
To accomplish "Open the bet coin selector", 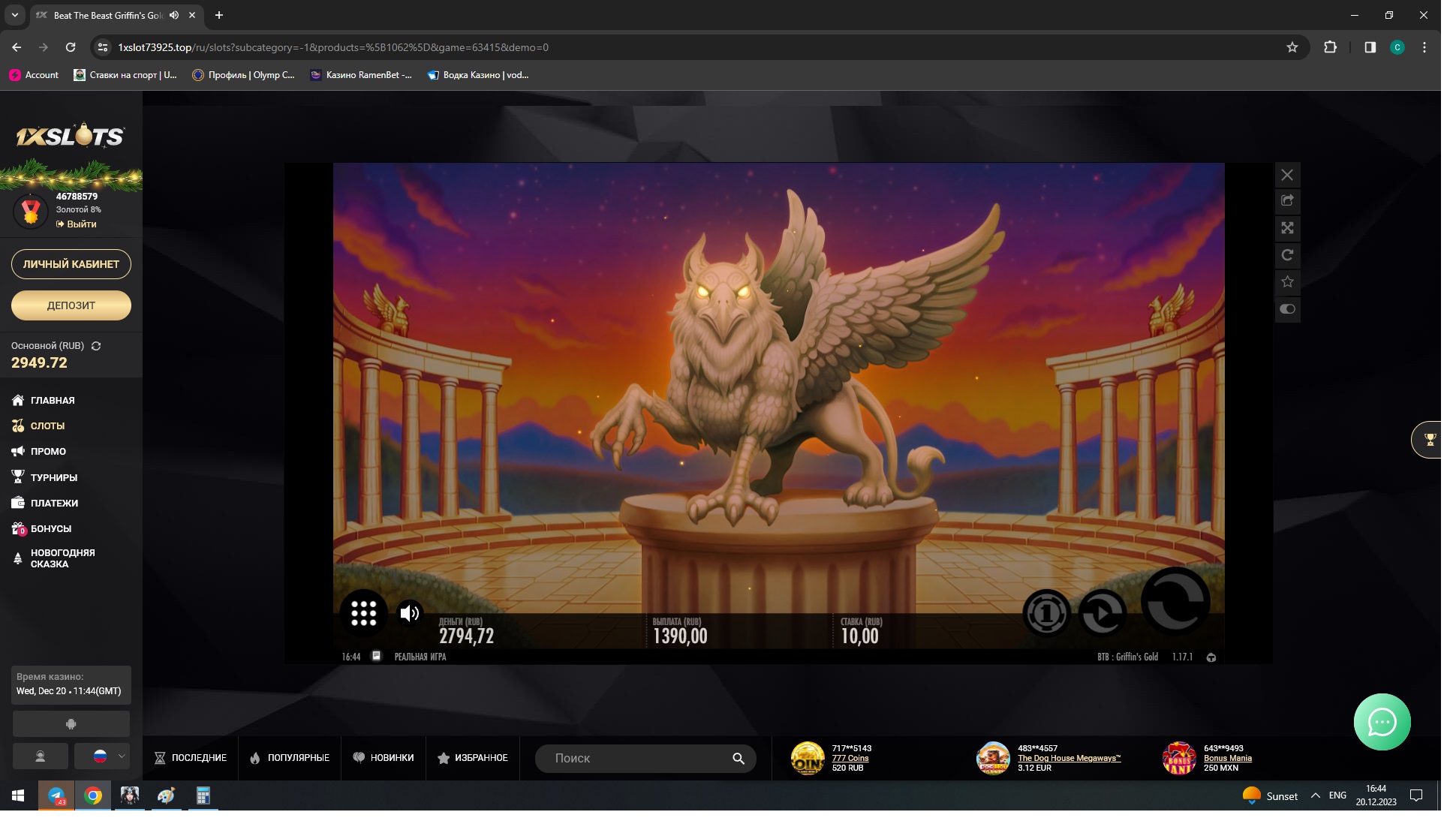I will point(1046,613).
